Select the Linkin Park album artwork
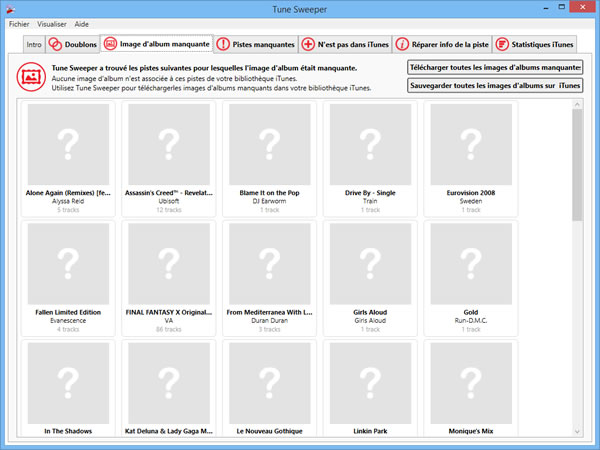 point(370,383)
